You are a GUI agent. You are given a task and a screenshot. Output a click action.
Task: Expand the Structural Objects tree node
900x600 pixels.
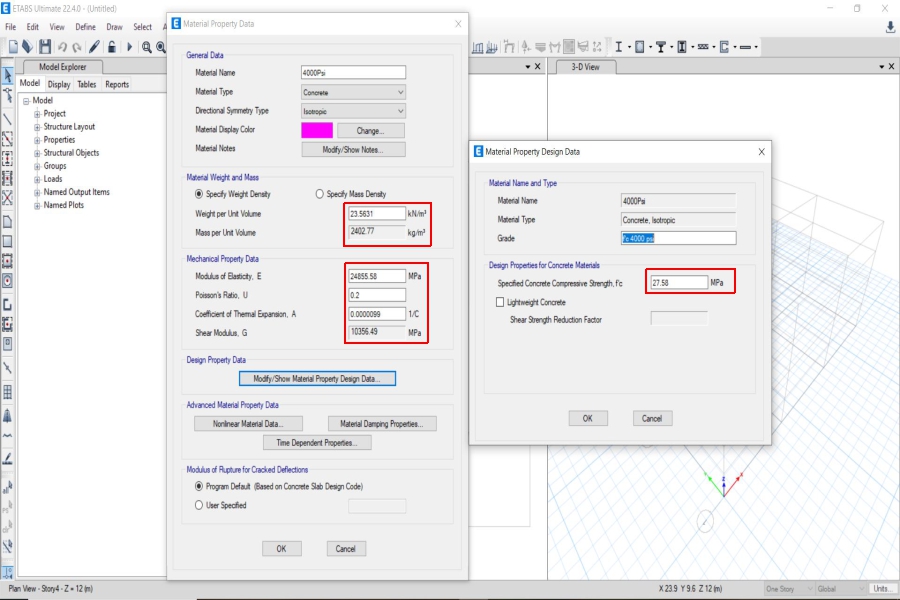tap(37, 153)
